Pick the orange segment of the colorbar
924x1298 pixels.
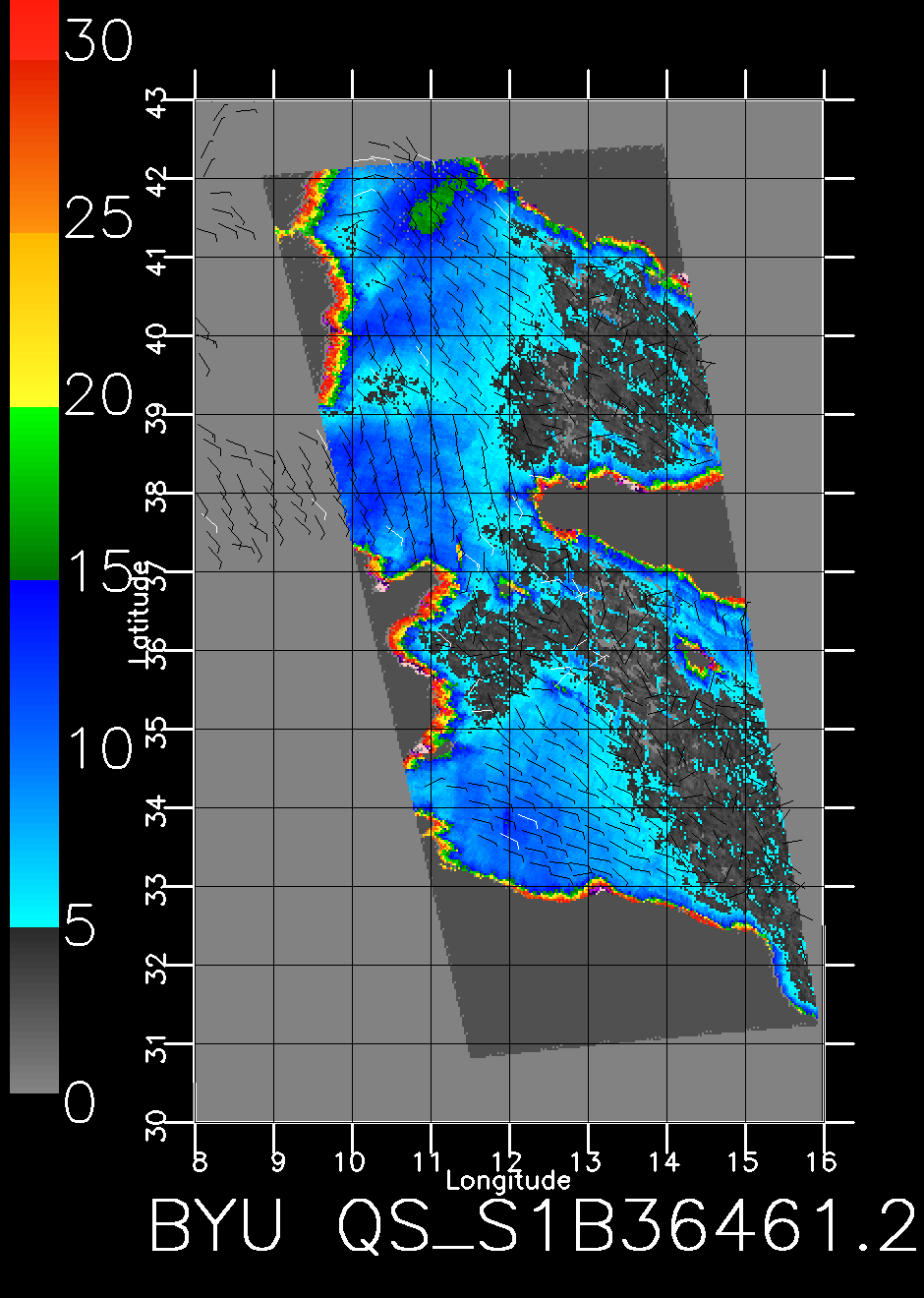pyautogui.click(x=33, y=147)
